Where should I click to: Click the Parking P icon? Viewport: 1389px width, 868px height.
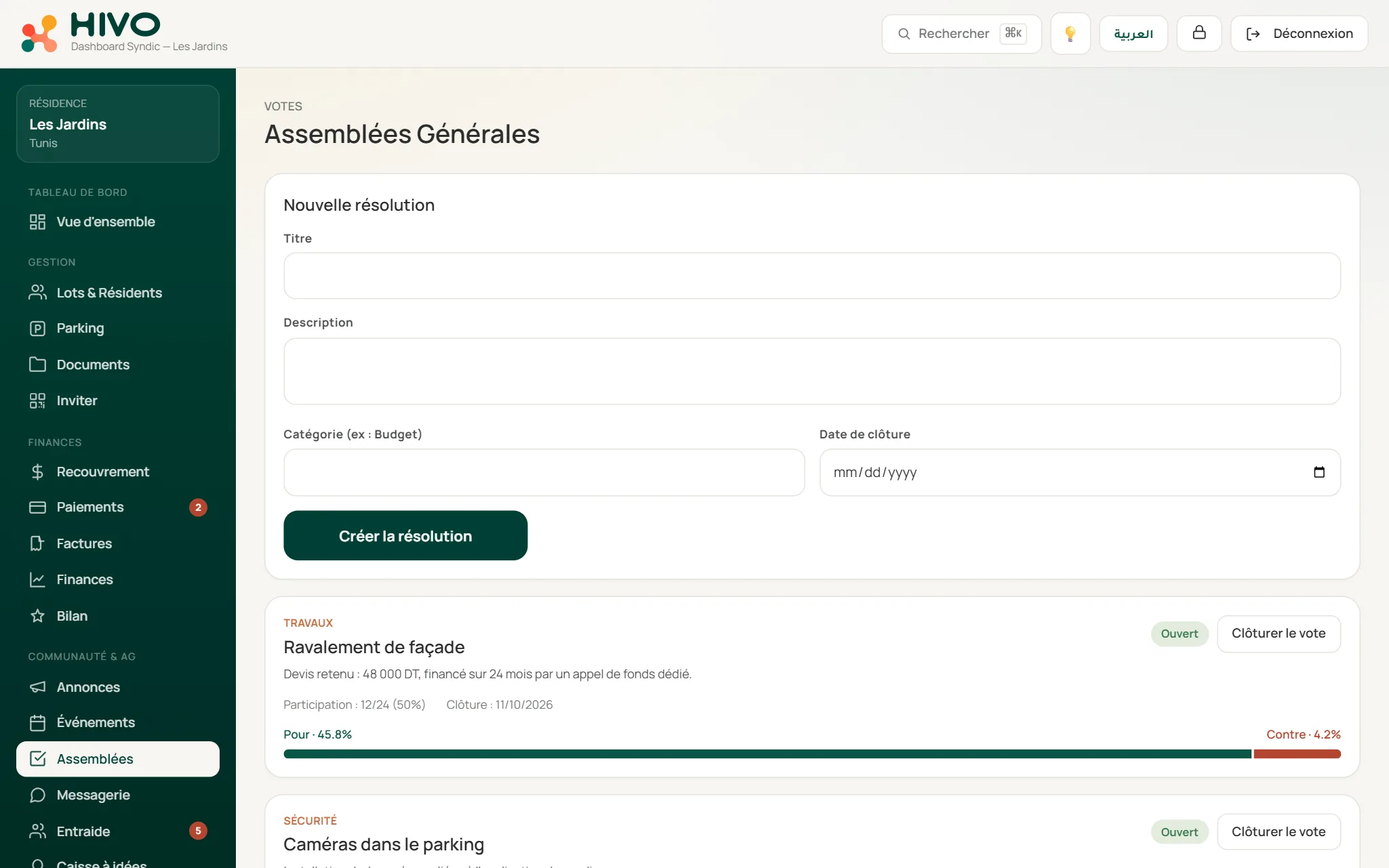tap(37, 329)
